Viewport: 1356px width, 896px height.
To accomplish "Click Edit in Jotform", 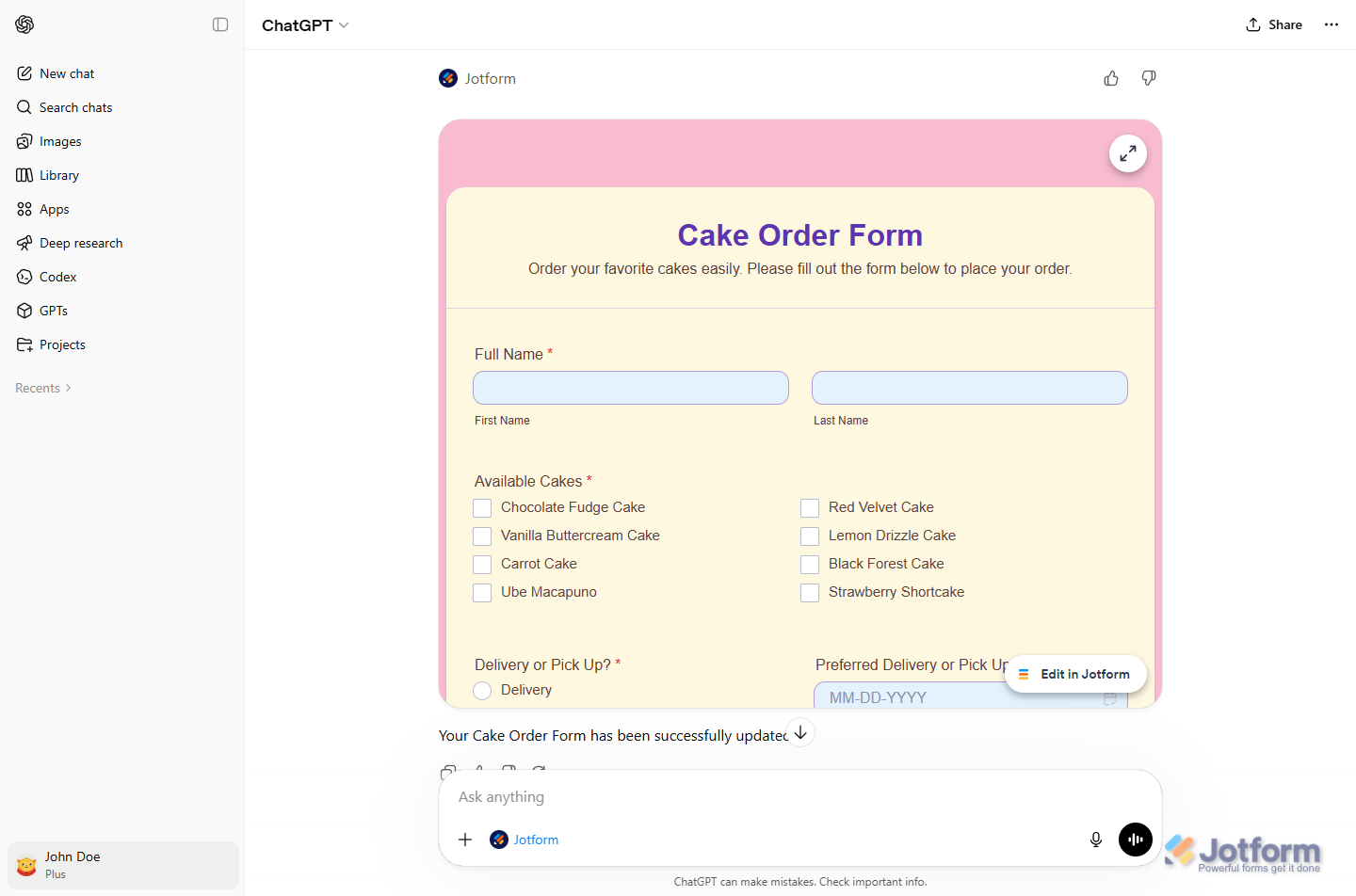I will pos(1075,674).
